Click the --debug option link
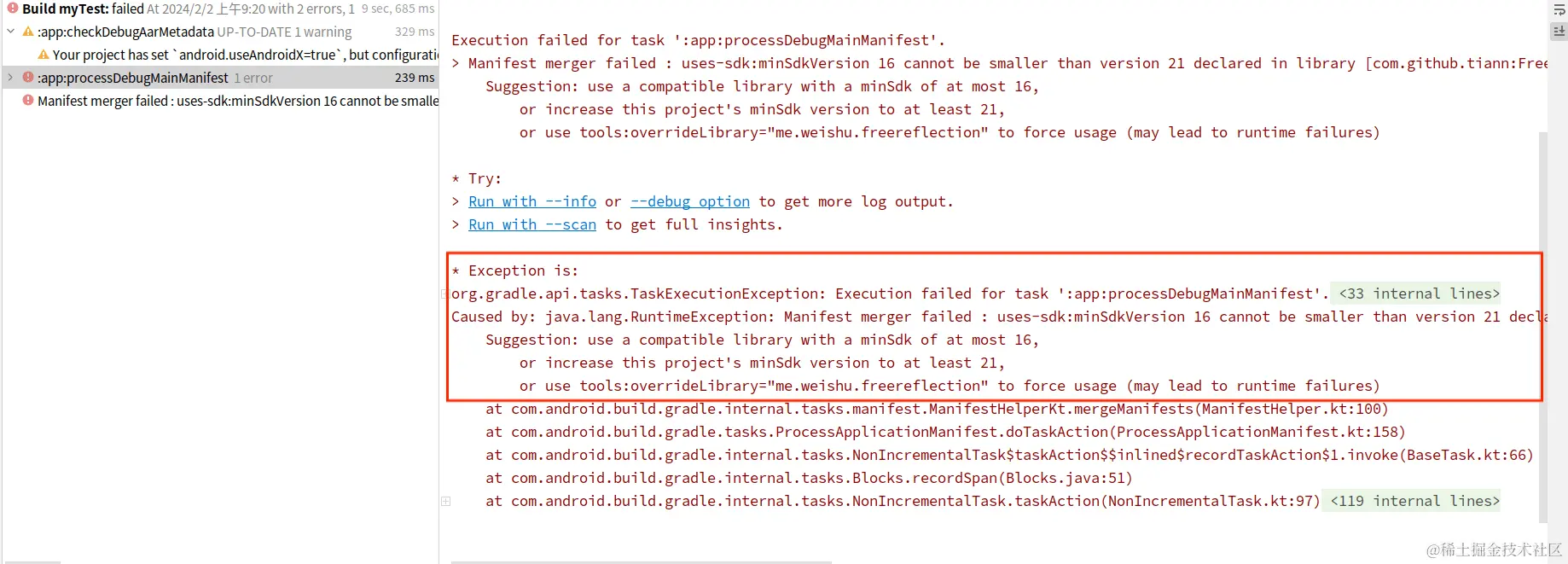This screenshot has width=1568, height=564. tap(689, 201)
